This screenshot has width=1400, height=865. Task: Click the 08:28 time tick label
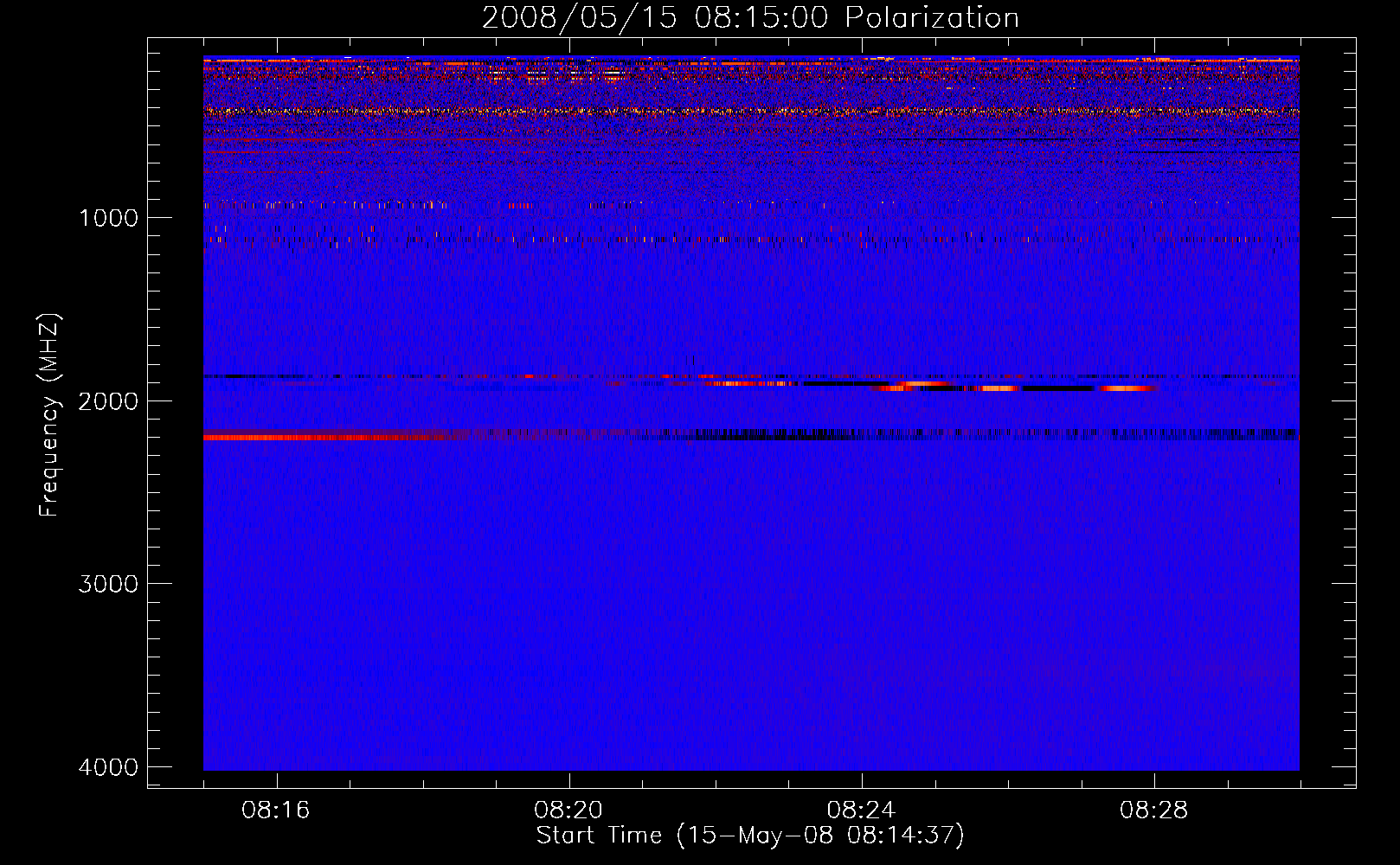tap(1154, 811)
